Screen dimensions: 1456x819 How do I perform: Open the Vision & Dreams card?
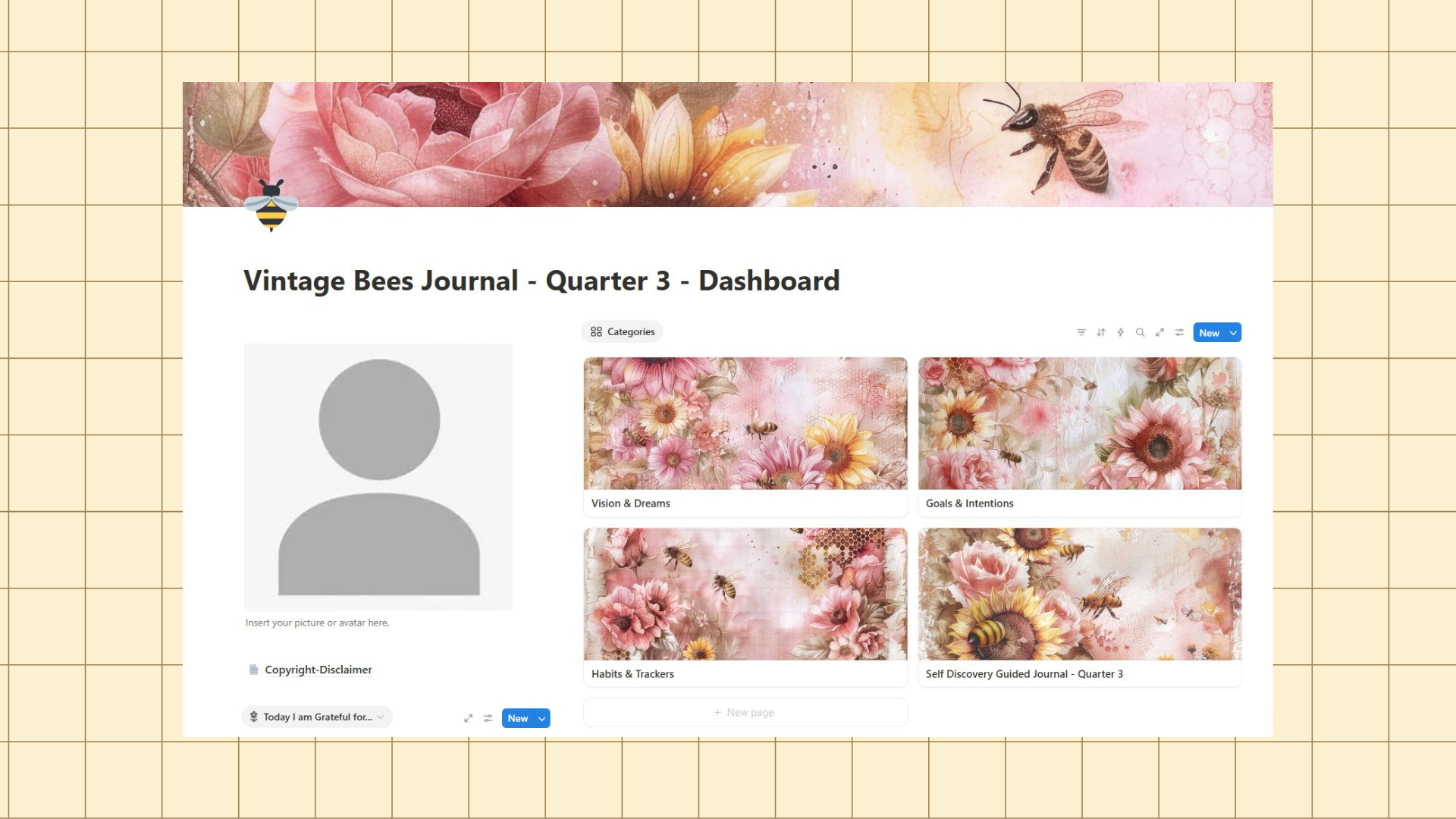tap(745, 436)
